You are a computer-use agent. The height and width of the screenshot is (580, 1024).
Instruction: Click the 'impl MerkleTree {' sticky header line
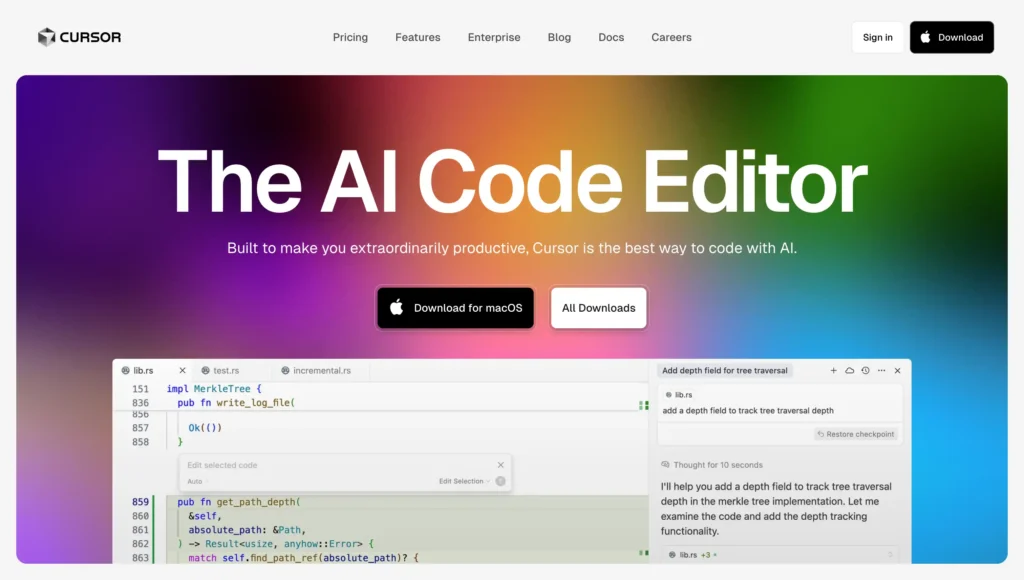point(214,389)
